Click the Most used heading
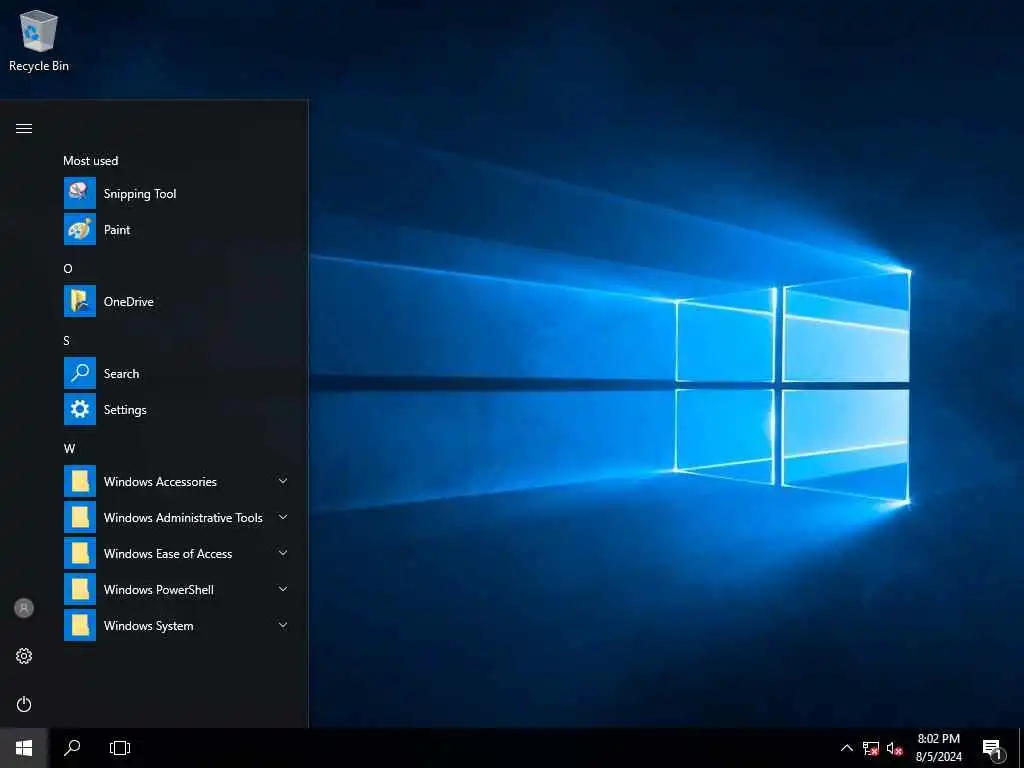 91,161
